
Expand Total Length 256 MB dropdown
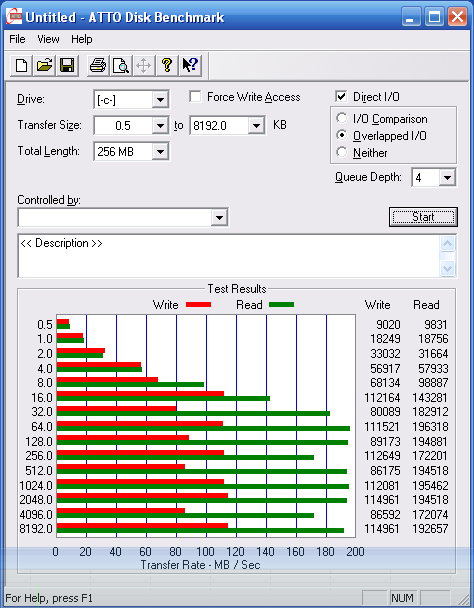click(160, 151)
